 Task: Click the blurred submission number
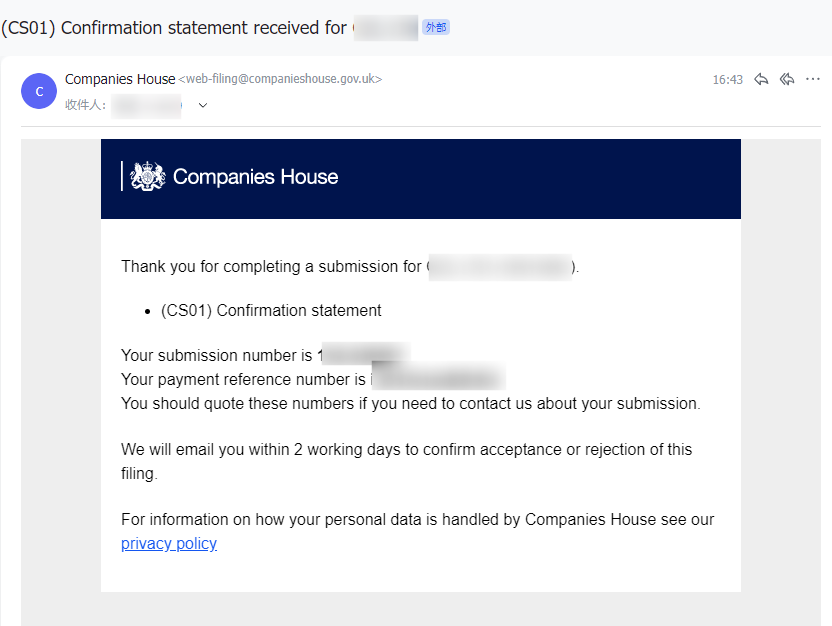pos(366,353)
